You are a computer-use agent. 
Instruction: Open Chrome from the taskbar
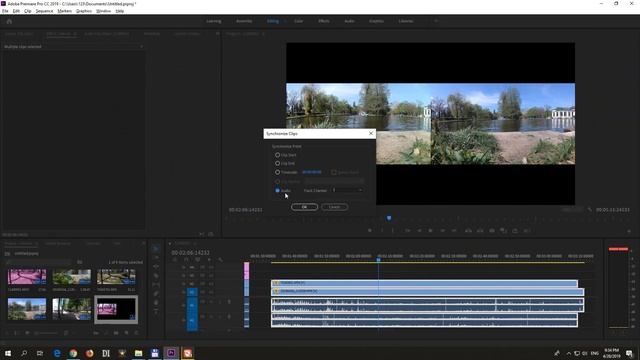tap(73, 353)
